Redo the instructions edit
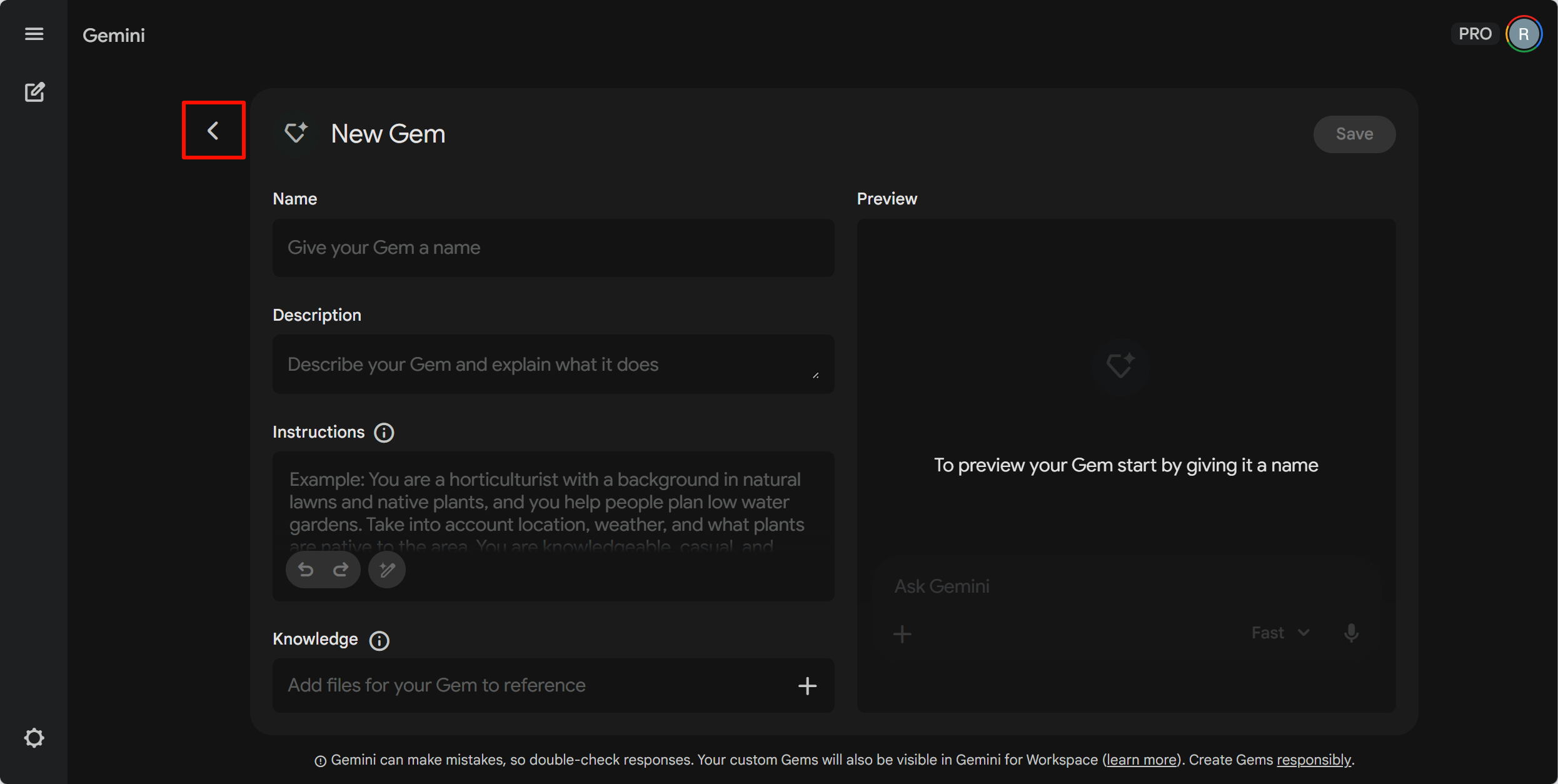This screenshot has height=784, width=1558. tap(341, 570)
